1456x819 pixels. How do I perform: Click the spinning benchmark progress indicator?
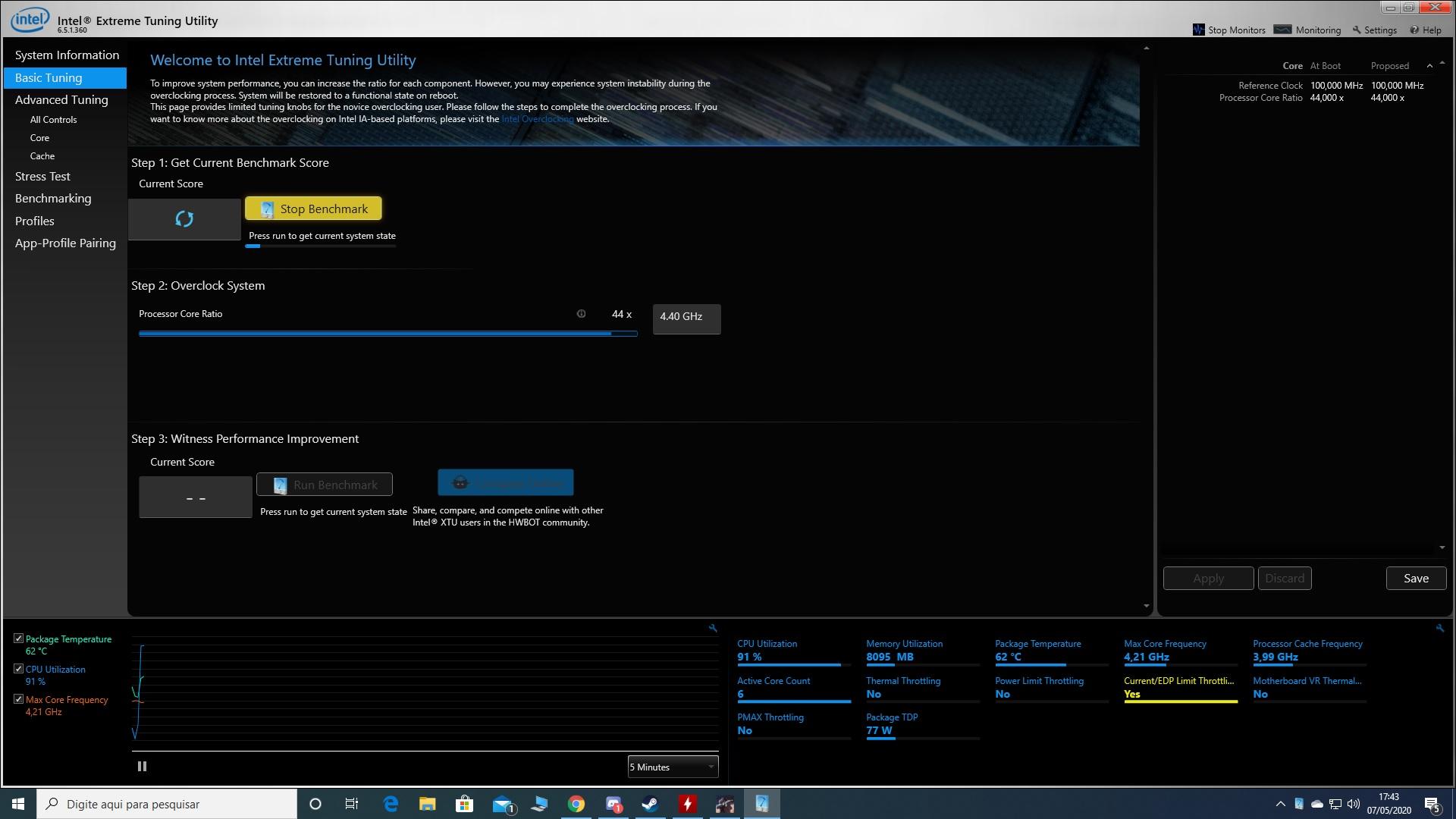coord(184,219)
